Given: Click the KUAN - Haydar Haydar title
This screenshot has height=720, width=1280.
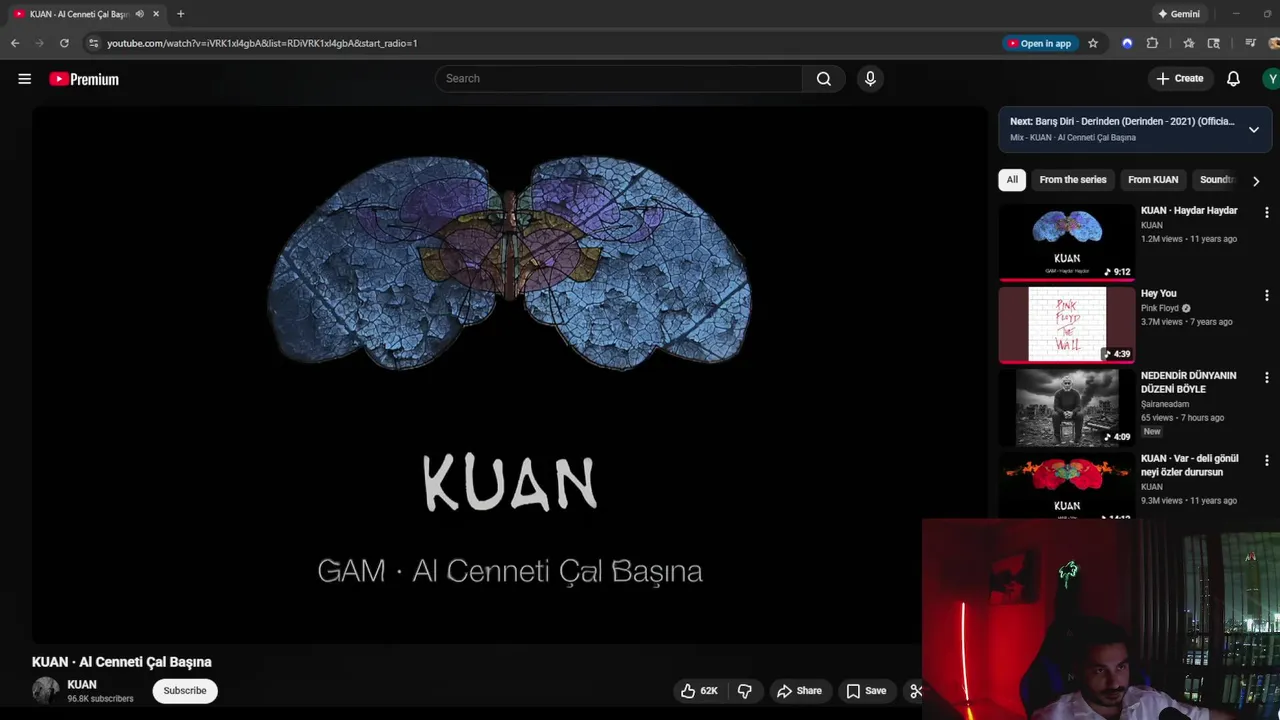Looking at the screenshot, I should [x=1189, y=211].
